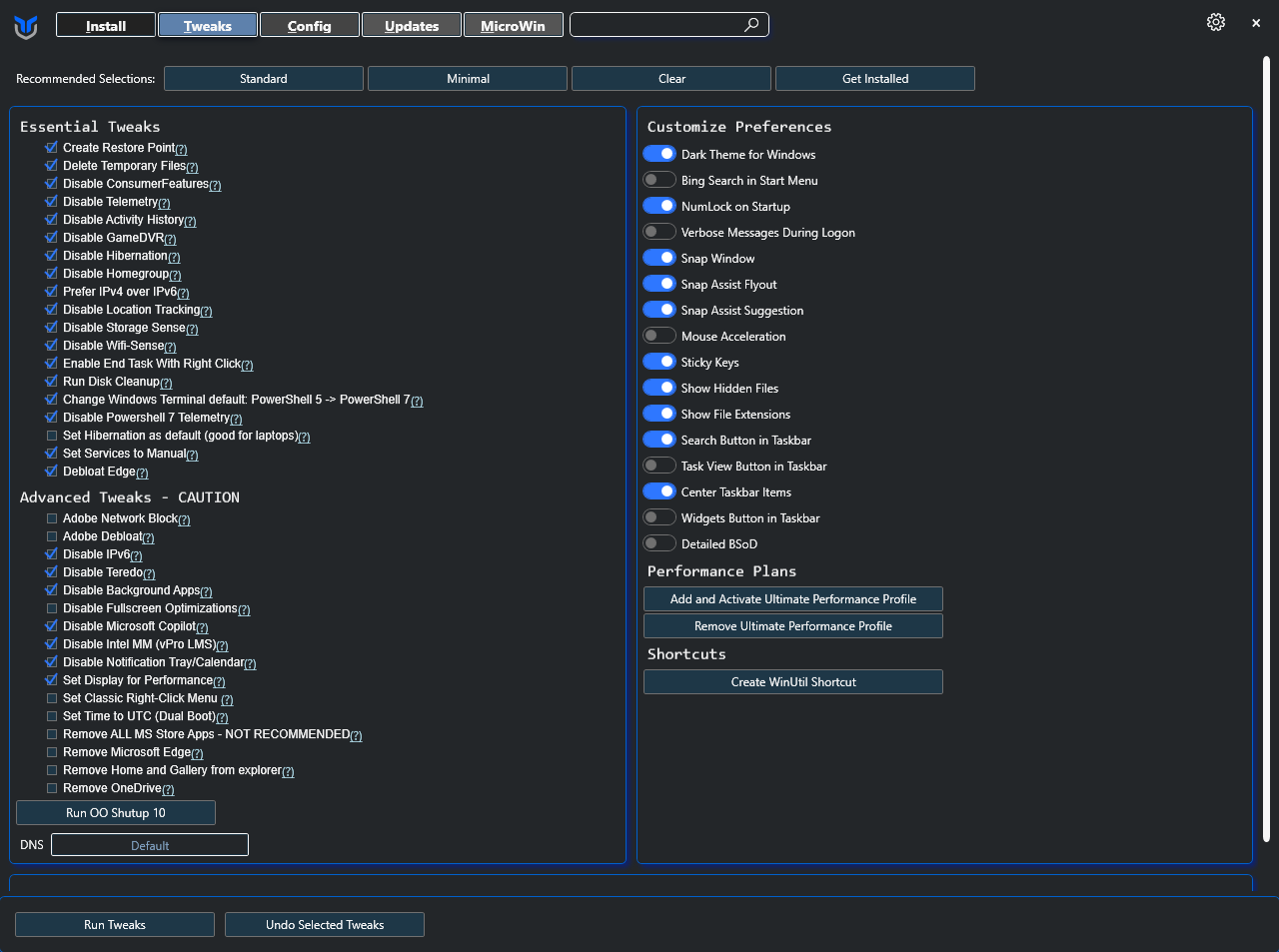Open help (?) for Remove OneDrive

(x=168, y=789)
